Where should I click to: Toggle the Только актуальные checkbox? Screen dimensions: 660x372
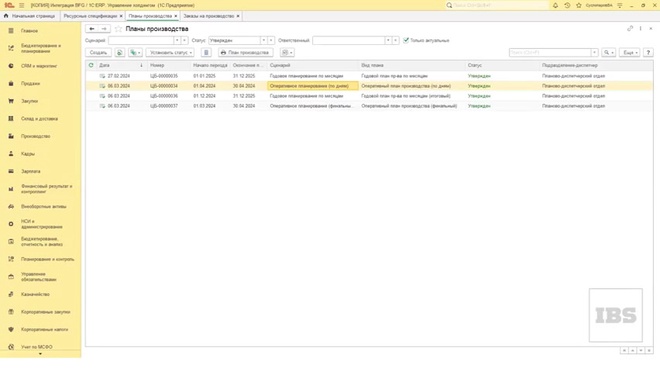coord(406,40)
